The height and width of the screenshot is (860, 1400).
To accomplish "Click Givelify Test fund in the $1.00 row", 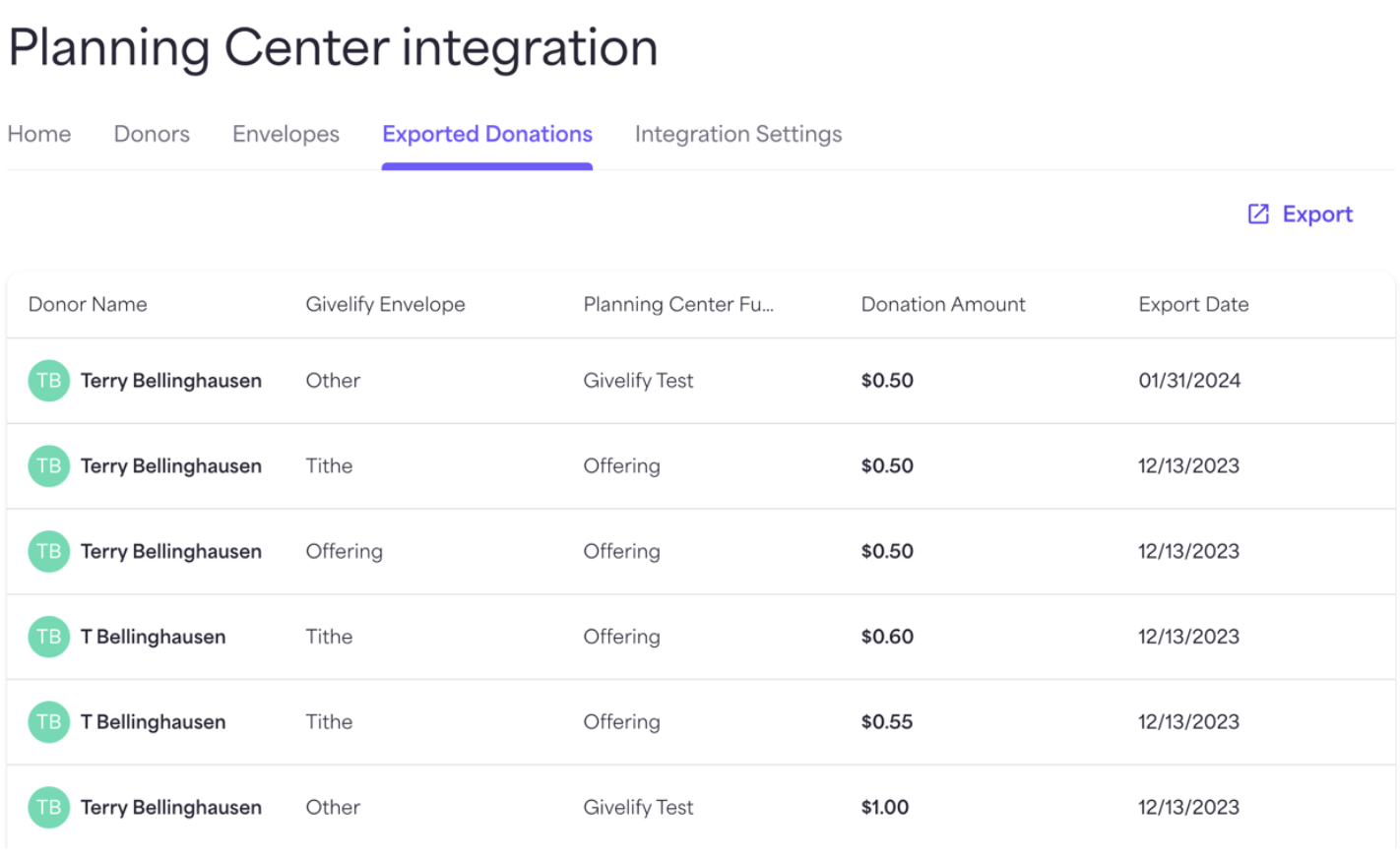I will tap(638, 807).
